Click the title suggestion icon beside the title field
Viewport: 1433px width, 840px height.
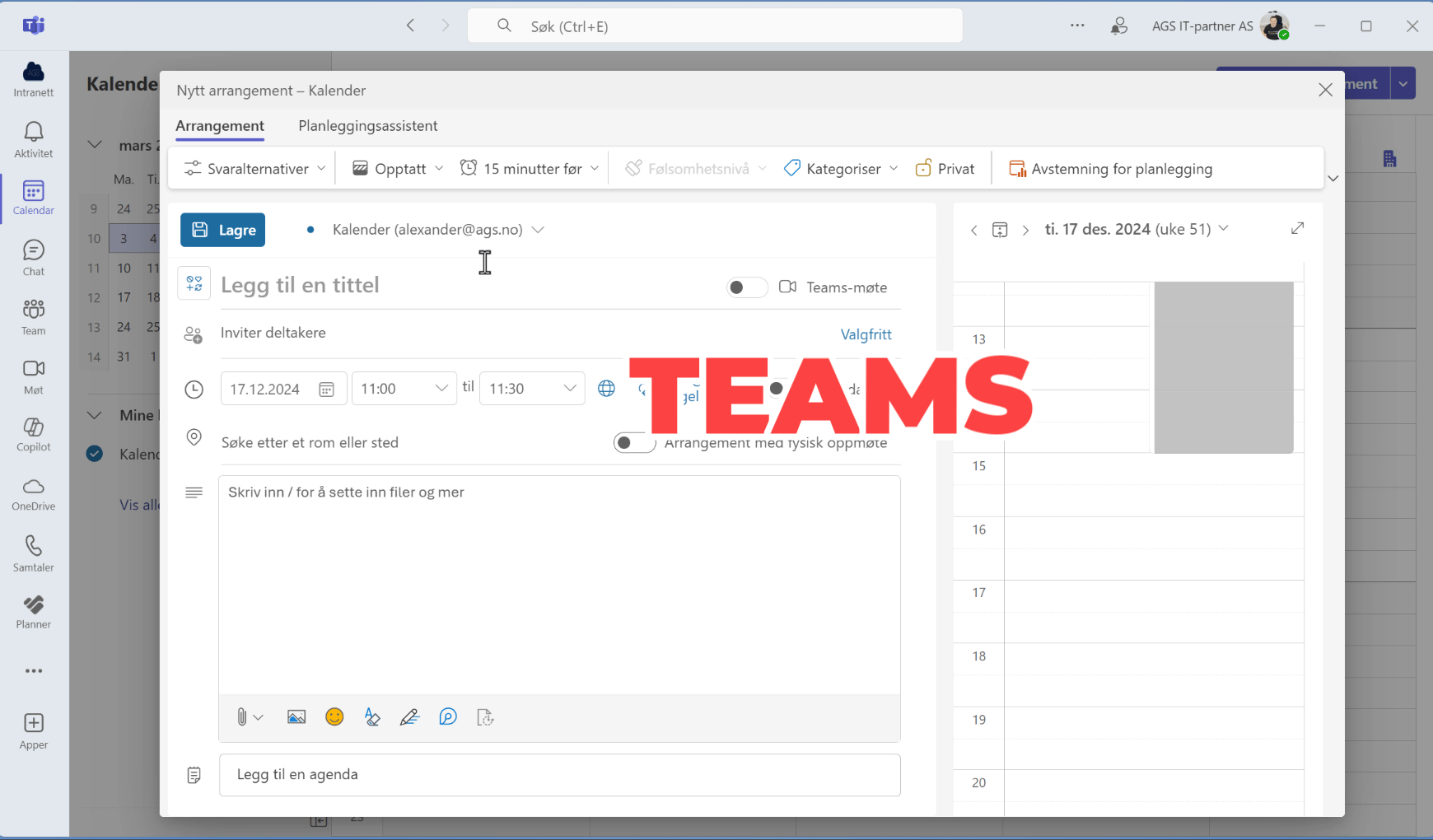pyautogui.click(x=194, y=284)
